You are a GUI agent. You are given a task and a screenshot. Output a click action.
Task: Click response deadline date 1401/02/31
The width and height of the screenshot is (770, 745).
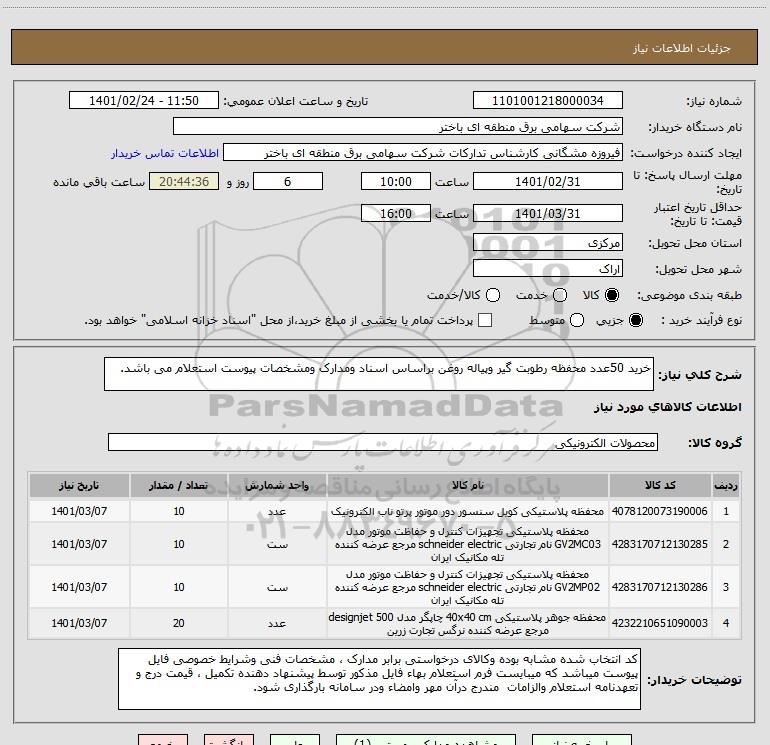(x=548, y=182)
